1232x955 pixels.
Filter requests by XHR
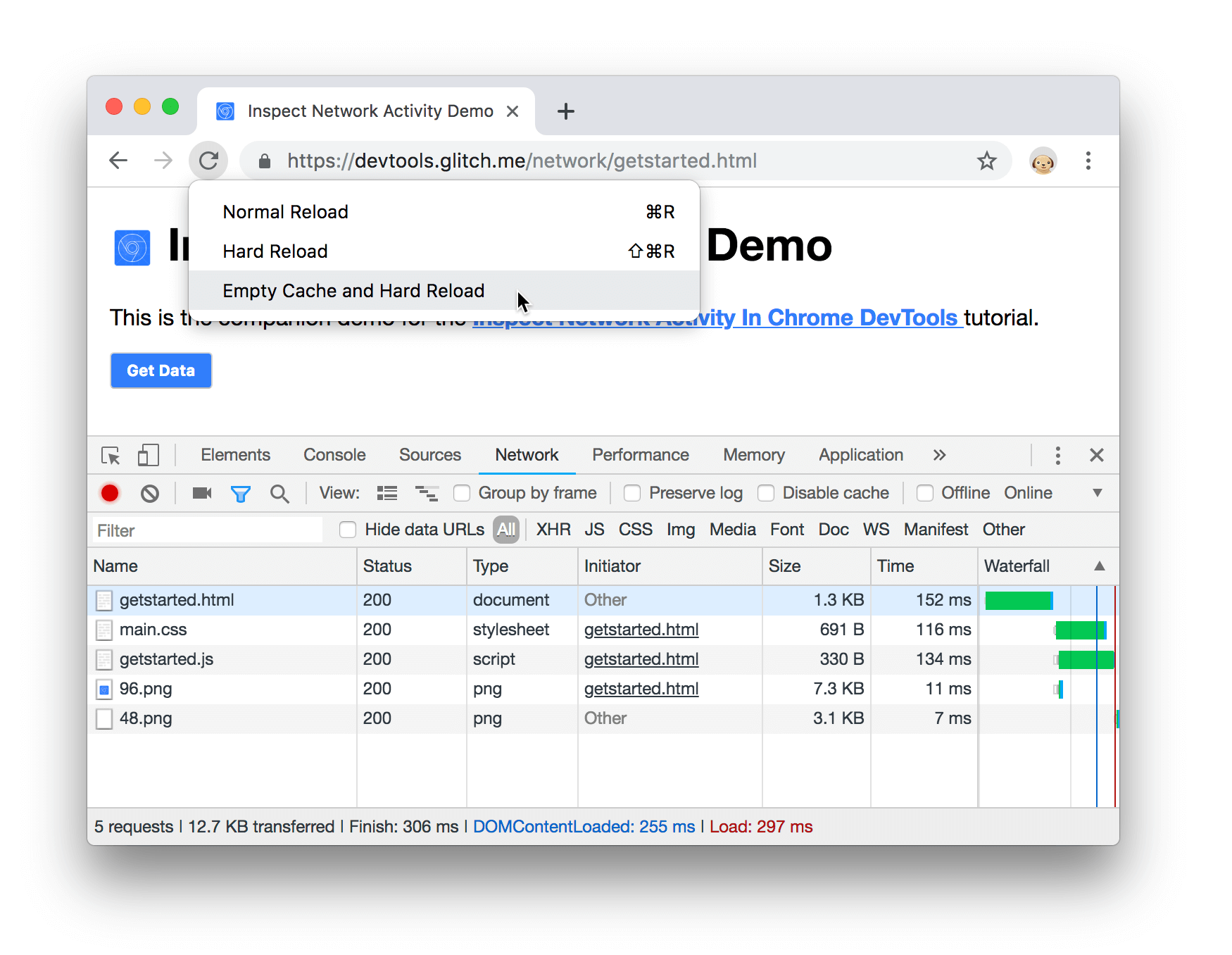(553, 530)
